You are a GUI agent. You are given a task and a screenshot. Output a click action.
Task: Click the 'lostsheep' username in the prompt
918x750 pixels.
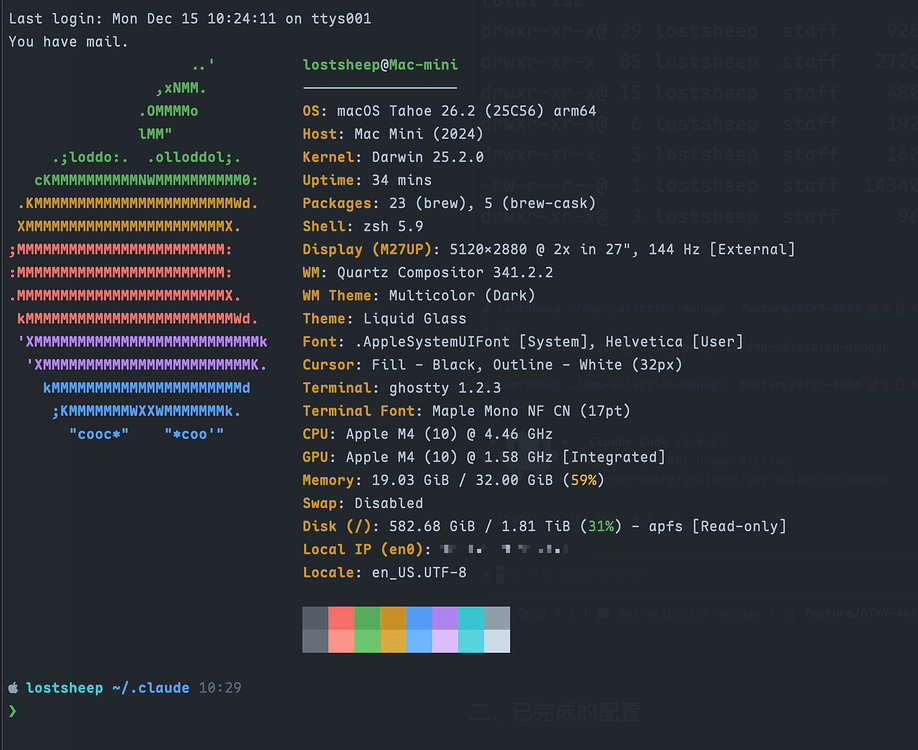[x=64, y=688]
